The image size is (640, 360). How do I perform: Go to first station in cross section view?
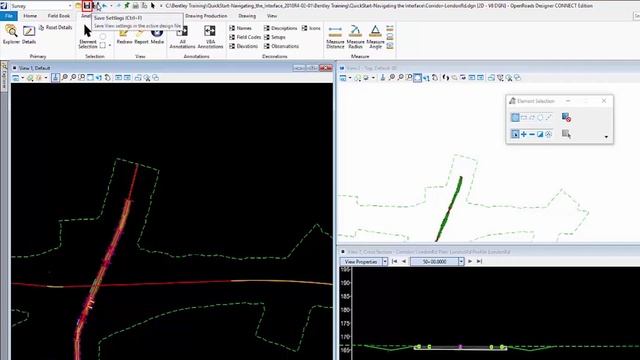tap(394, 262)
